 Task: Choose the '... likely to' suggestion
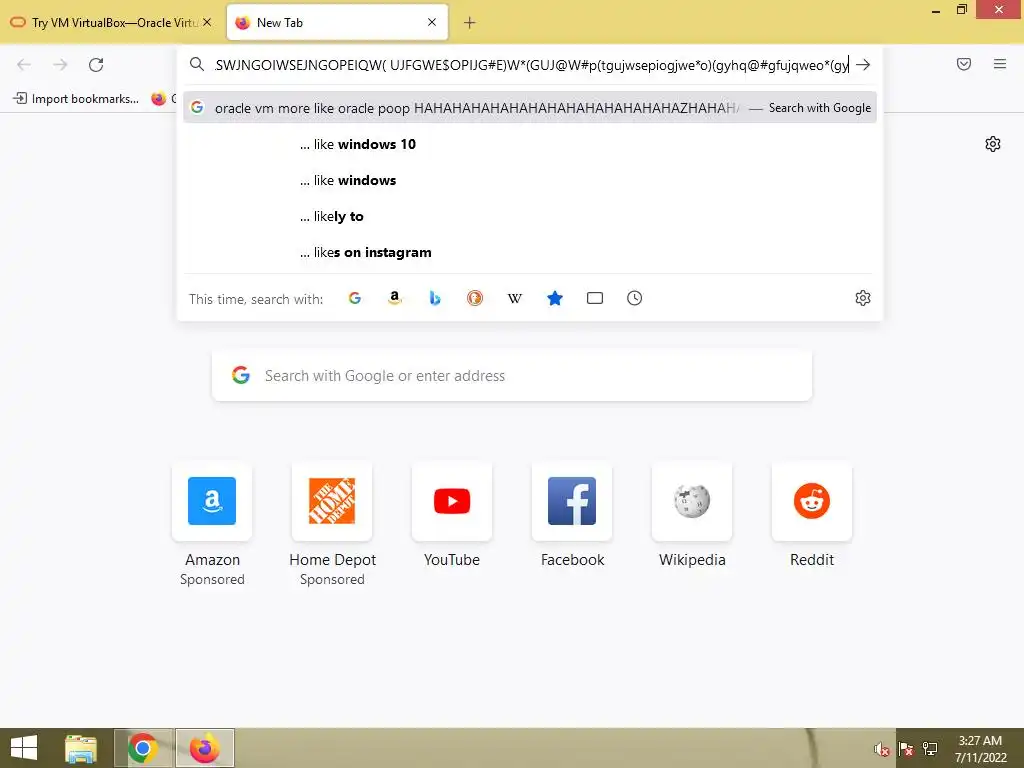(x=530, y=216)
